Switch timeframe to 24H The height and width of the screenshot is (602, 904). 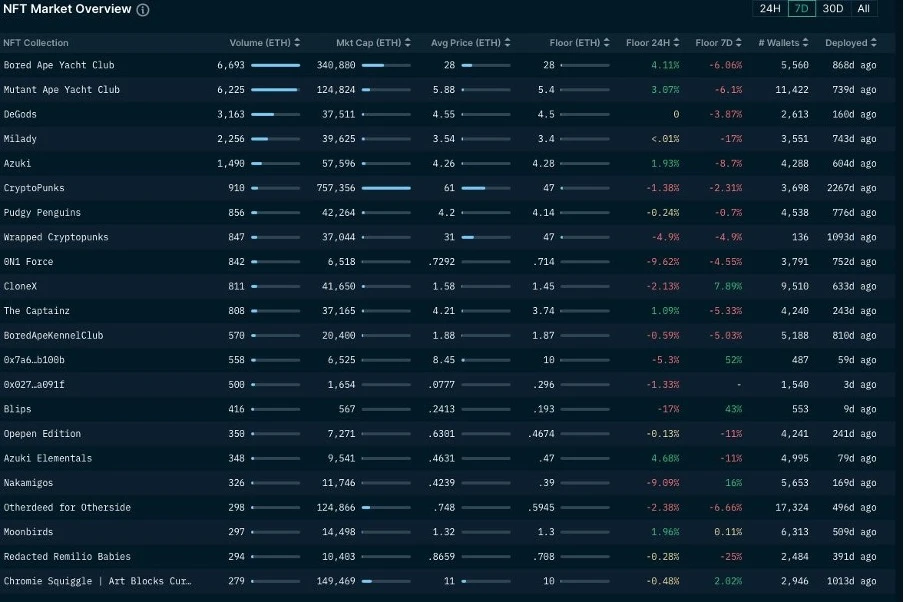click(770, 9)
